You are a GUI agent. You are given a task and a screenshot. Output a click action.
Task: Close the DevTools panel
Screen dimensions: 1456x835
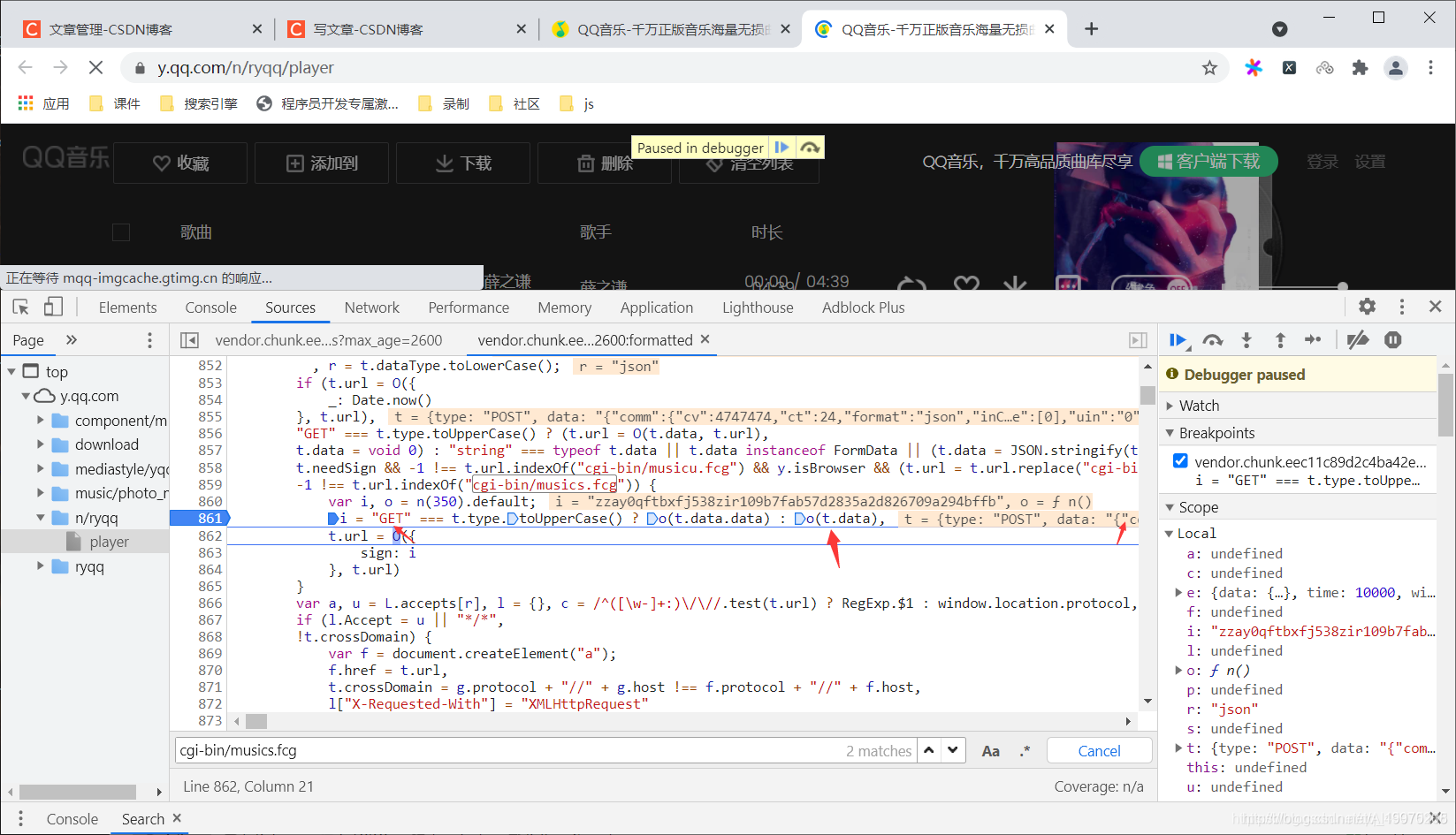pyautogui.click(x=1435, y=307)
